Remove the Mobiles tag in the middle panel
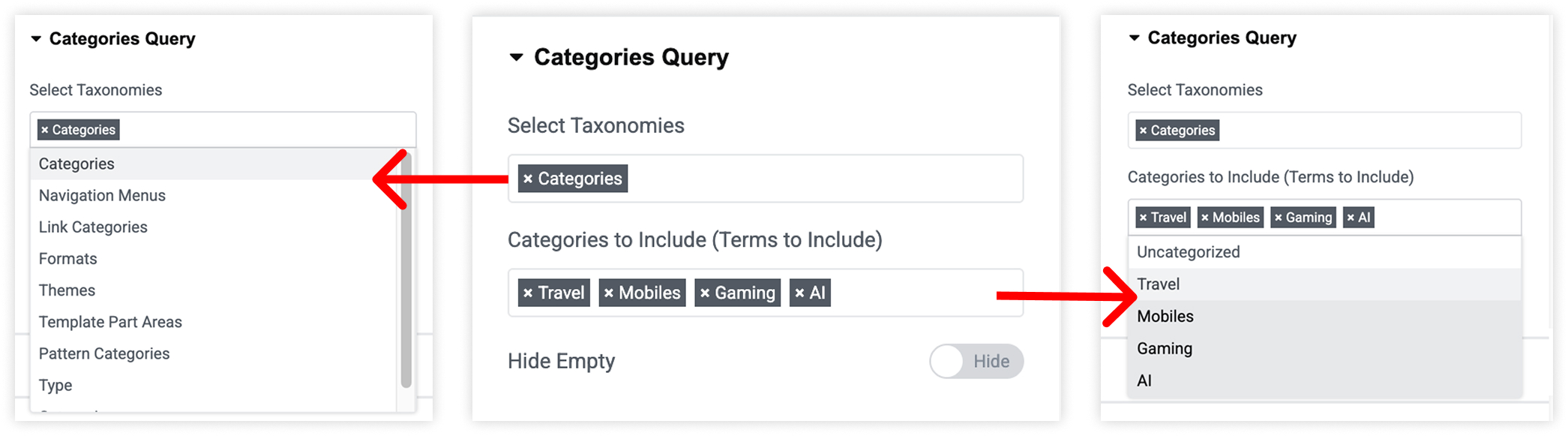 (x=609, y=293)
